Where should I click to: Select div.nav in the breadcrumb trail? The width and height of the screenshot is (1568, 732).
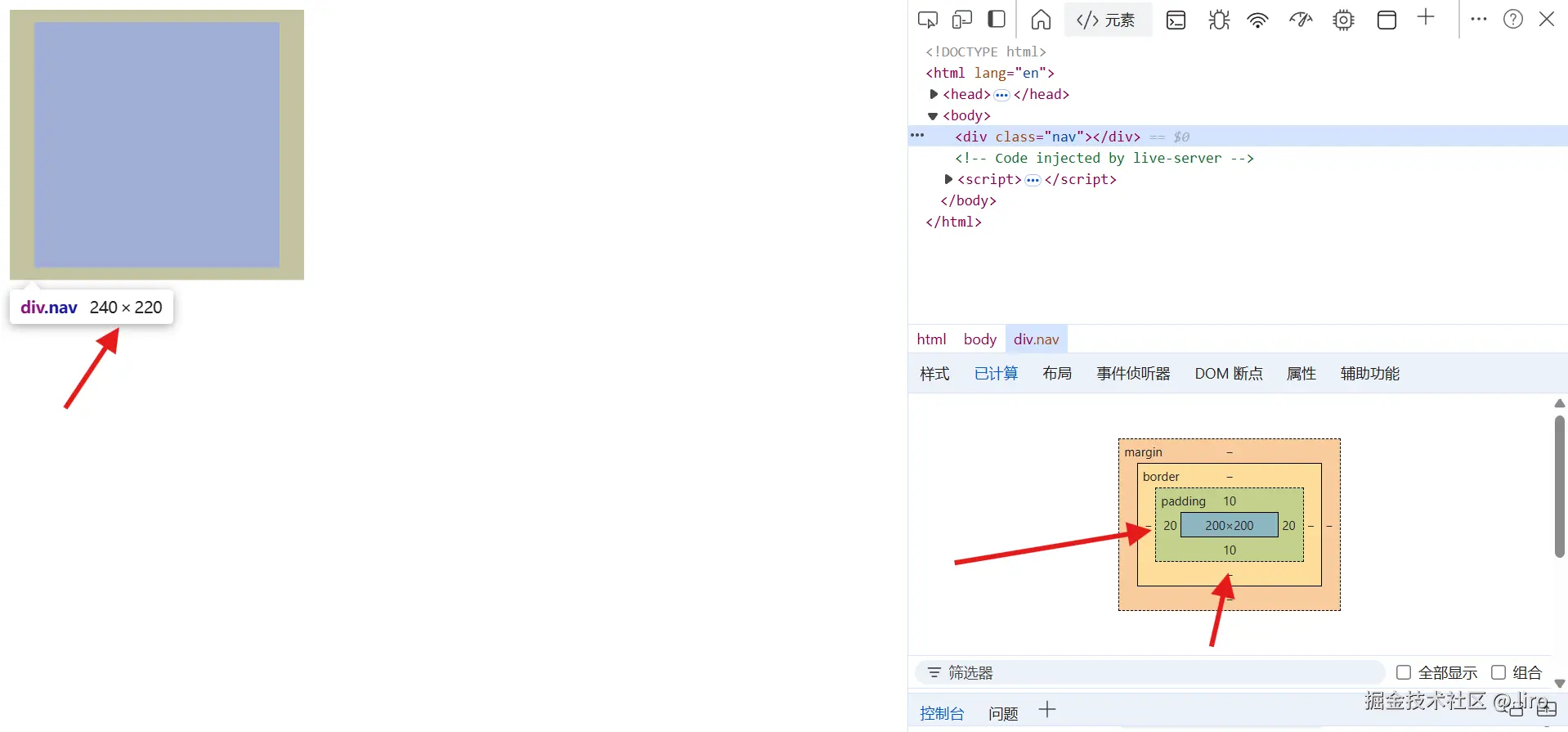point(1036,339)
